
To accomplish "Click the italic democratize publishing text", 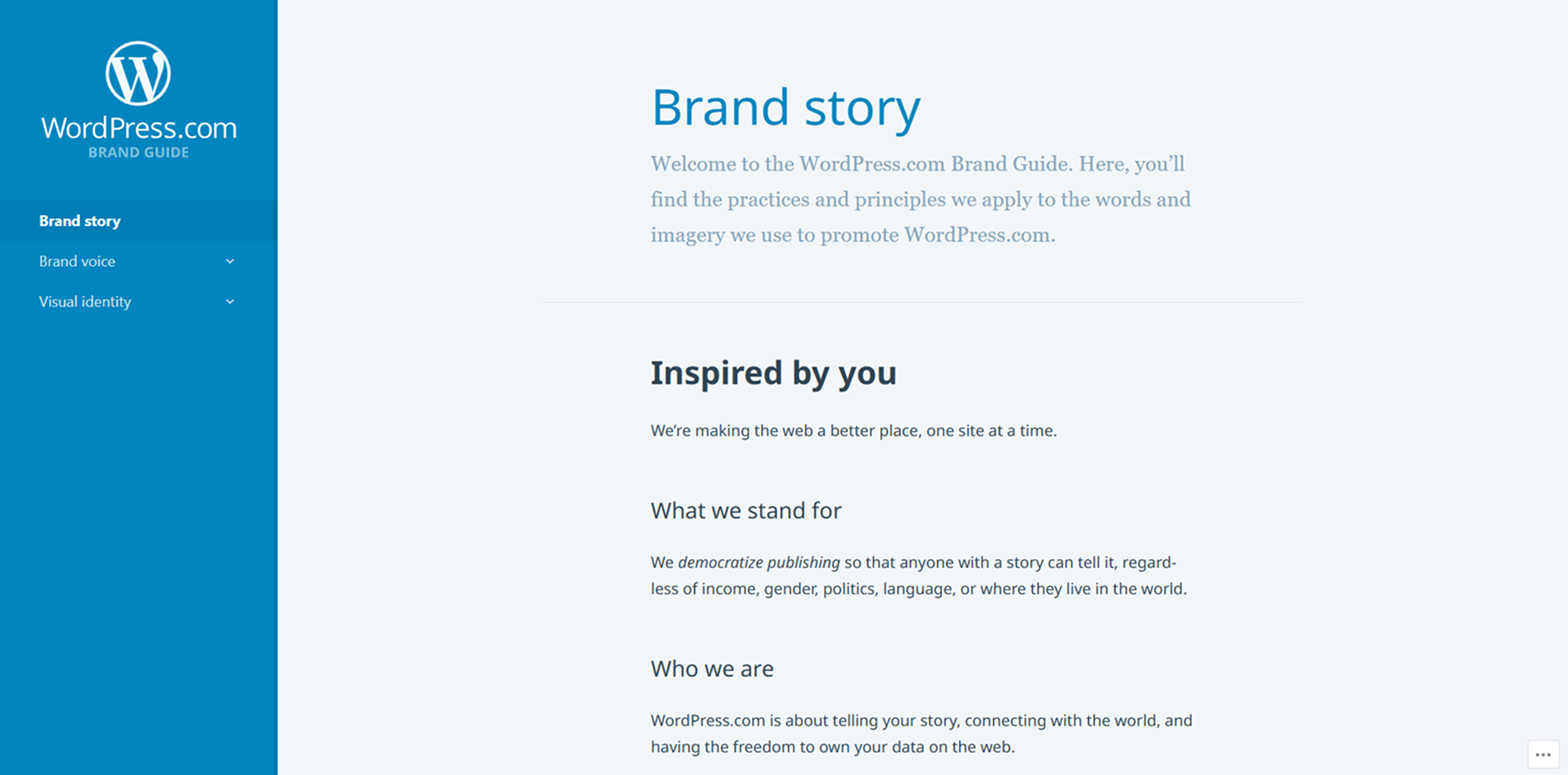I will coord(759,562).
